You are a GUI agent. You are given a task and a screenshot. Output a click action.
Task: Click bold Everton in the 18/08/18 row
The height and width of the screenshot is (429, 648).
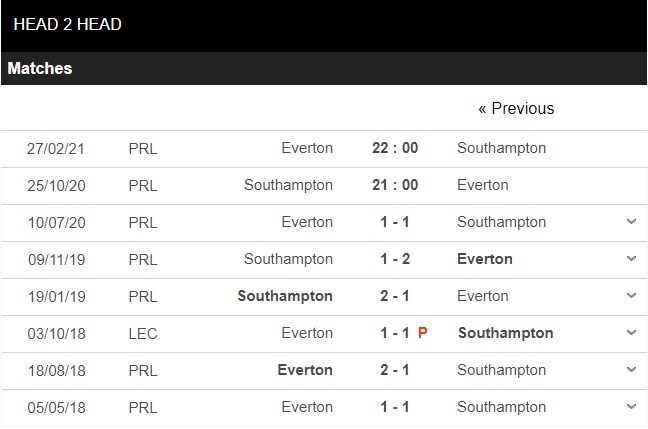click(x=305, y=370)
